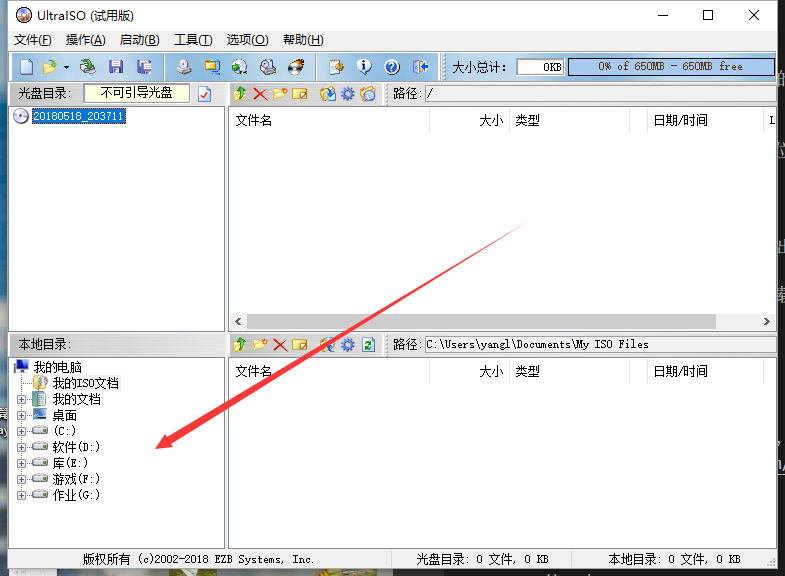Click the Burn CD/DVD image flame icon
This screenshot has width=785, height=576.
296,67
